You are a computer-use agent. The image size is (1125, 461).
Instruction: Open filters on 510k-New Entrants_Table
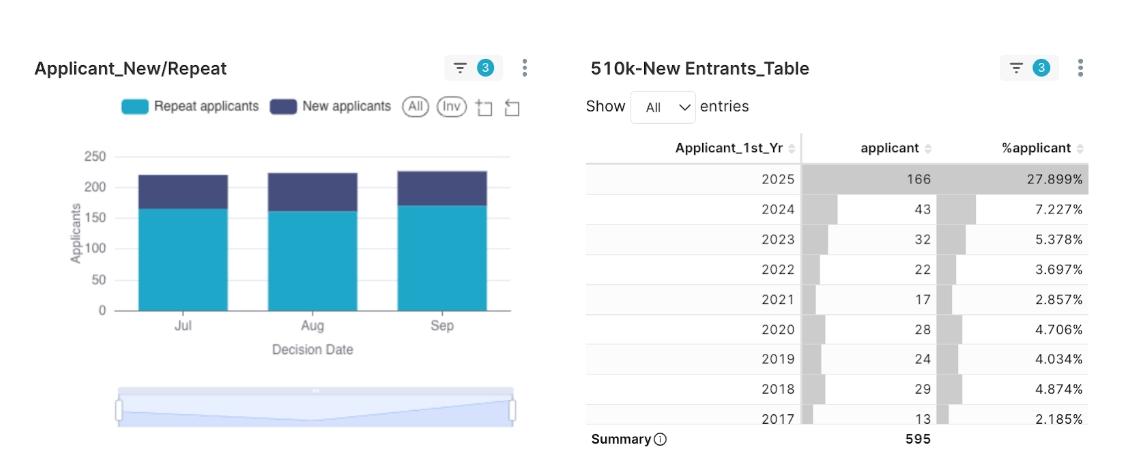[x=1016, y=68]
